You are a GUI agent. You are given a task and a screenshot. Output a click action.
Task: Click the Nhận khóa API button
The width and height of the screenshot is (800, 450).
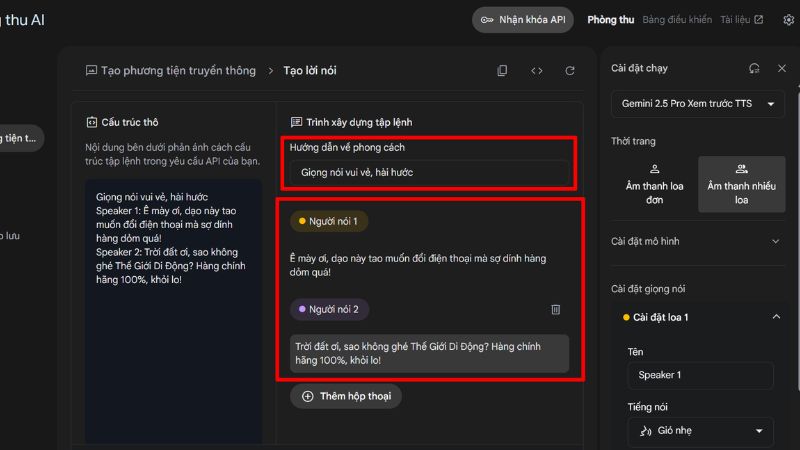[523, 20]
